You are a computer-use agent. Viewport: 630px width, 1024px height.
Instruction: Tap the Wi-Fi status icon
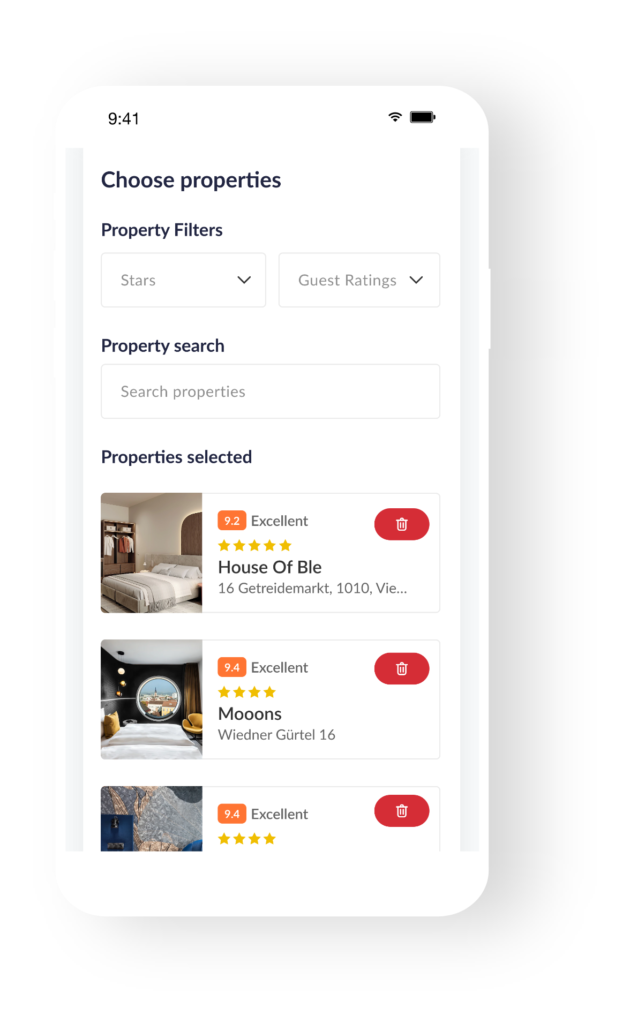(395, 117)
